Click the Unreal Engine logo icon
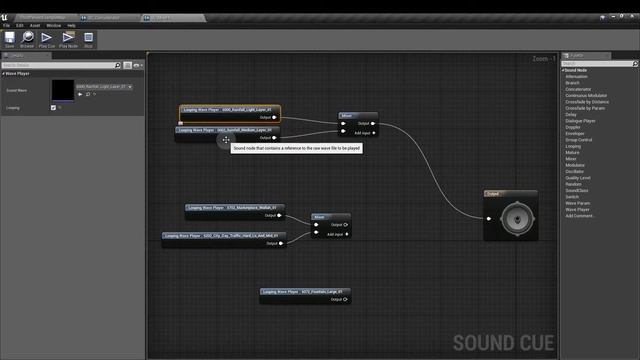The image size is (640, 360). [x=4, y=17]
